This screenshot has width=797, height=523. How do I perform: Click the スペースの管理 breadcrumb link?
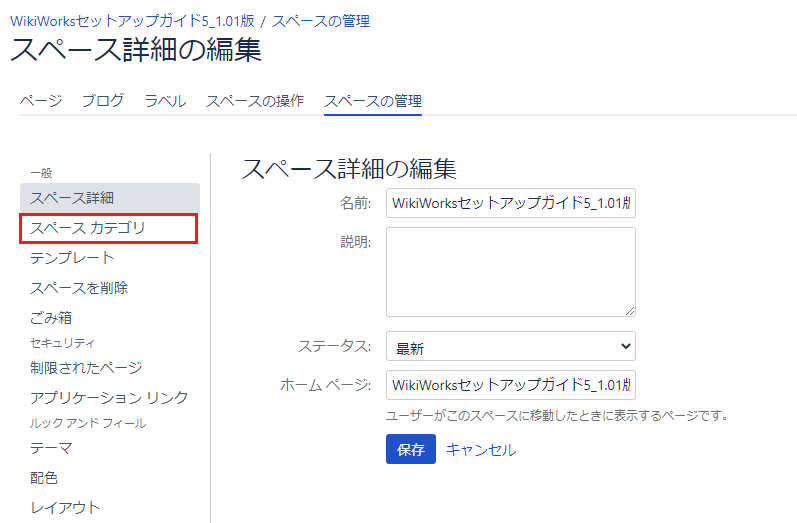tap(321, 20)
